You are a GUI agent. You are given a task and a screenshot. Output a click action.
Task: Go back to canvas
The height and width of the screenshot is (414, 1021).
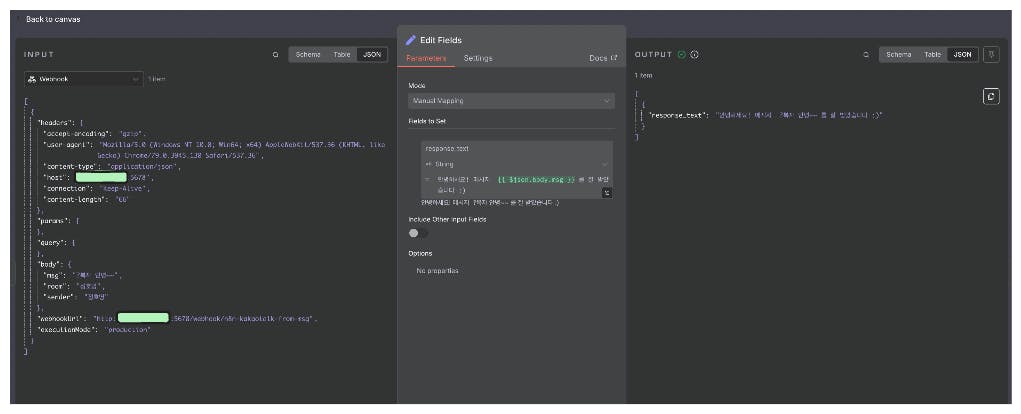53,20
